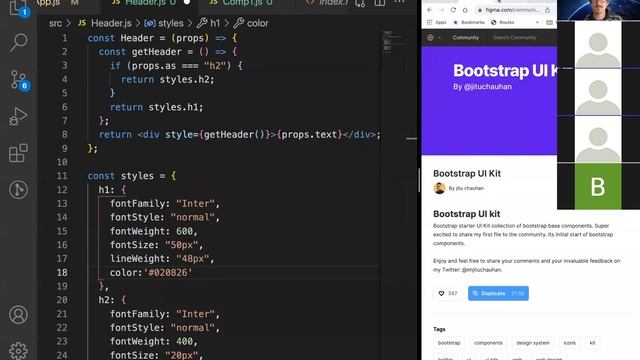Open the Search view in the activity bar

[x=18, y=42]
